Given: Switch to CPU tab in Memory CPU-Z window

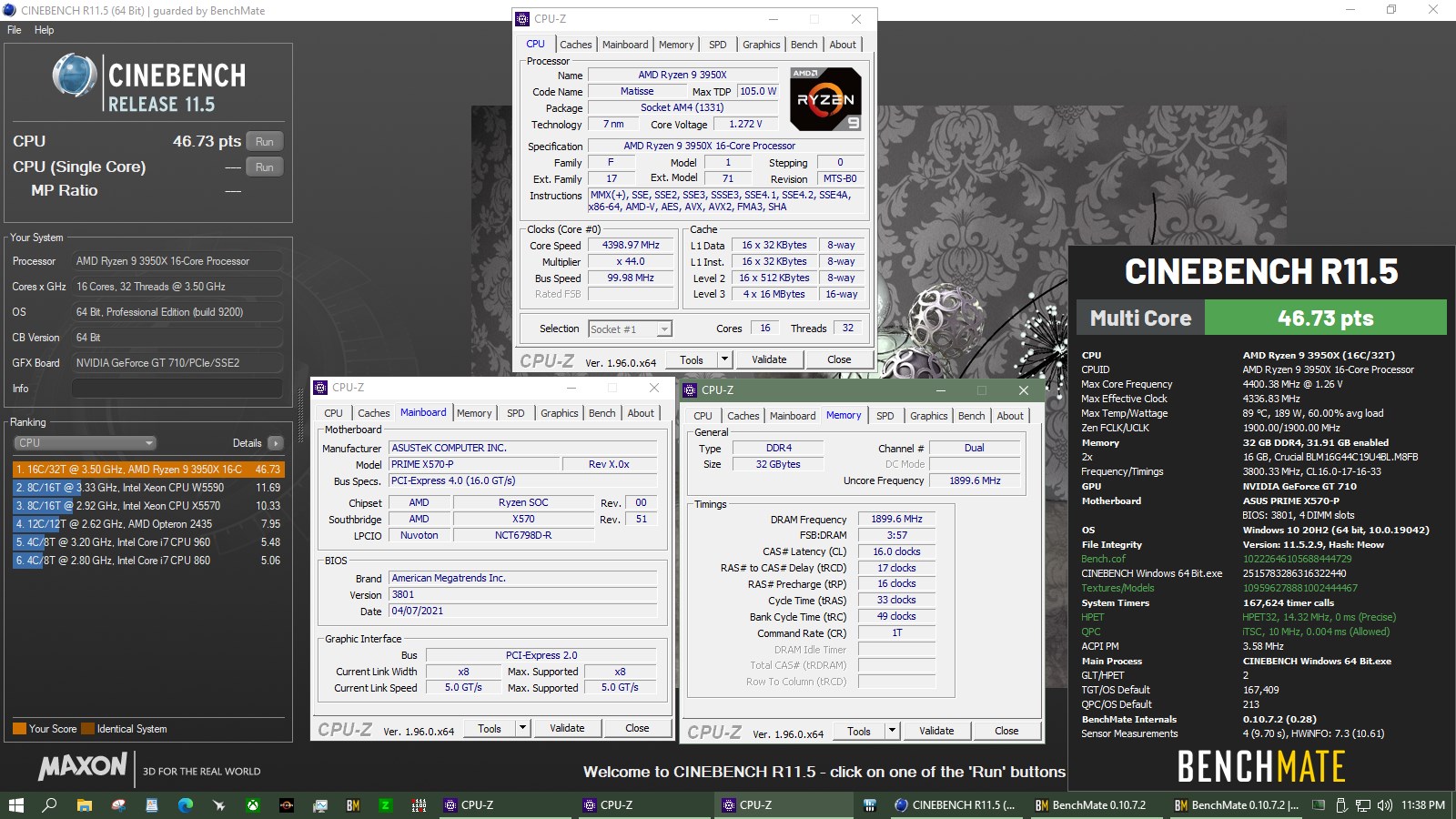Looking at the screenshot, I should (x=703, y=416).
